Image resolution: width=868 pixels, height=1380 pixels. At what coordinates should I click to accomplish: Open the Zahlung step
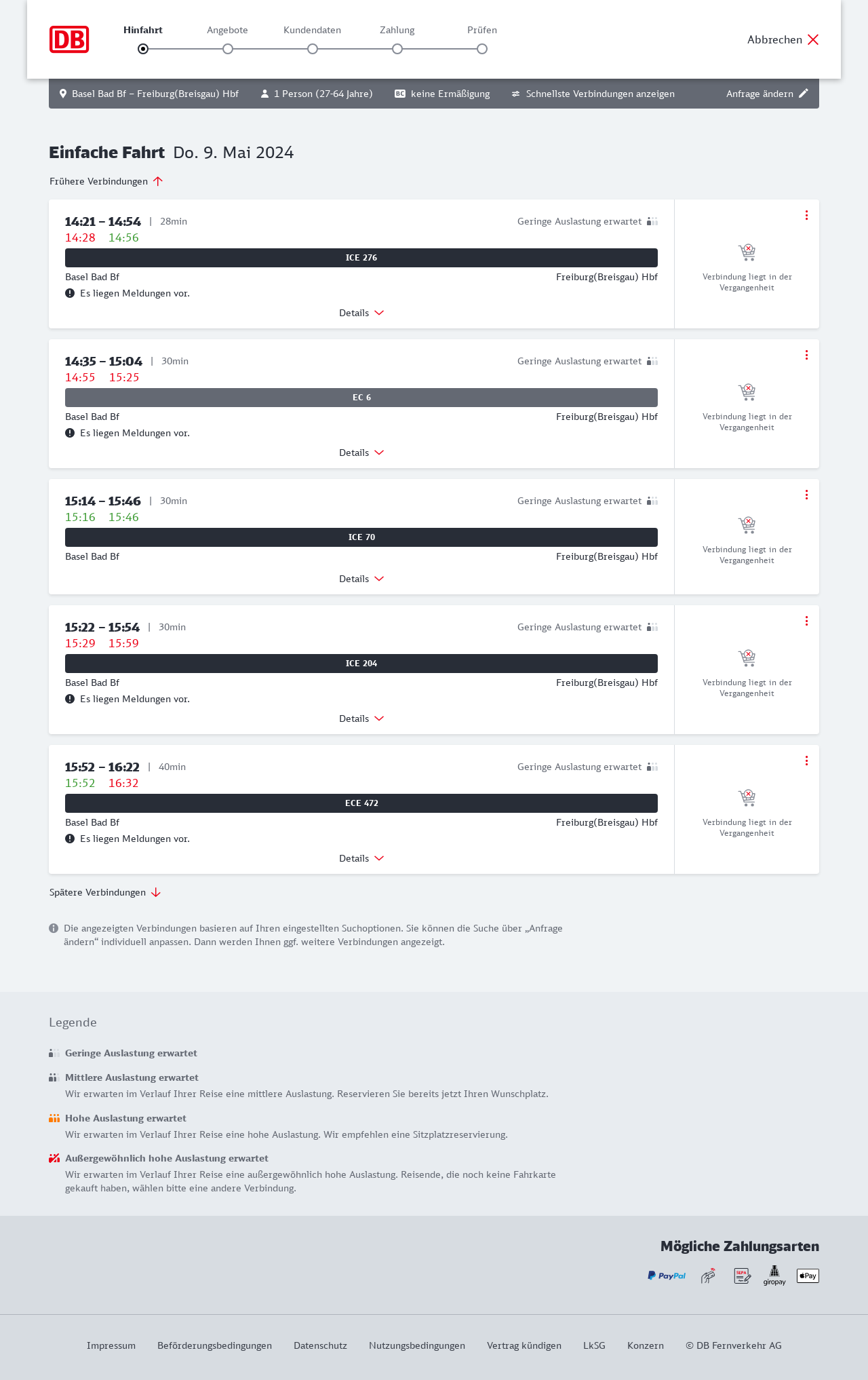[397, 49]
